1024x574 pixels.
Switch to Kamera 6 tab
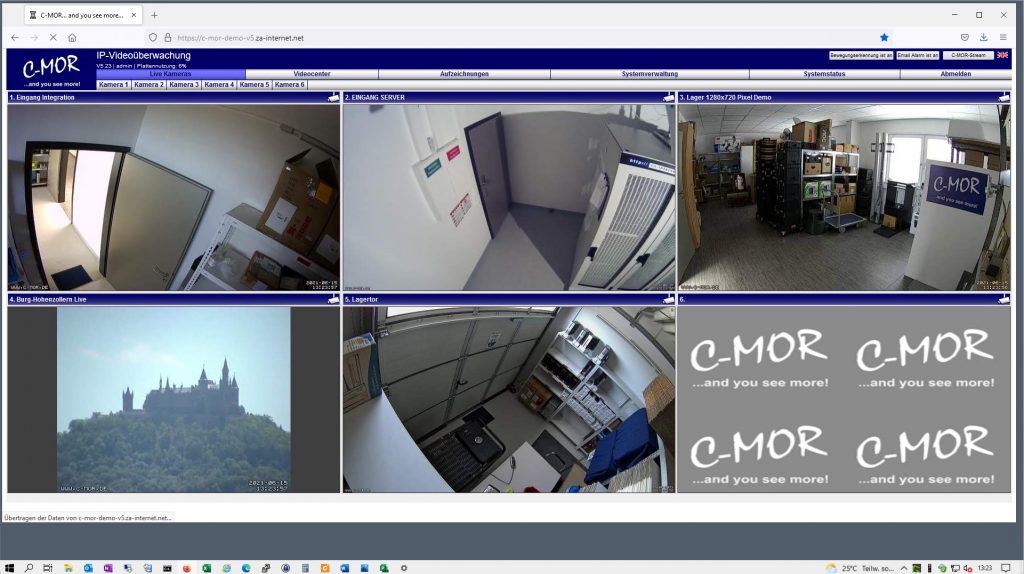point(289,84)
